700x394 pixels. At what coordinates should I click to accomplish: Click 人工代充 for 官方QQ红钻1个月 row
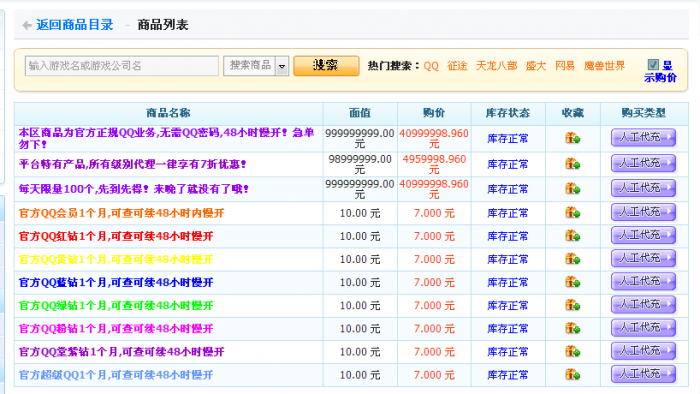coord(643,236)
